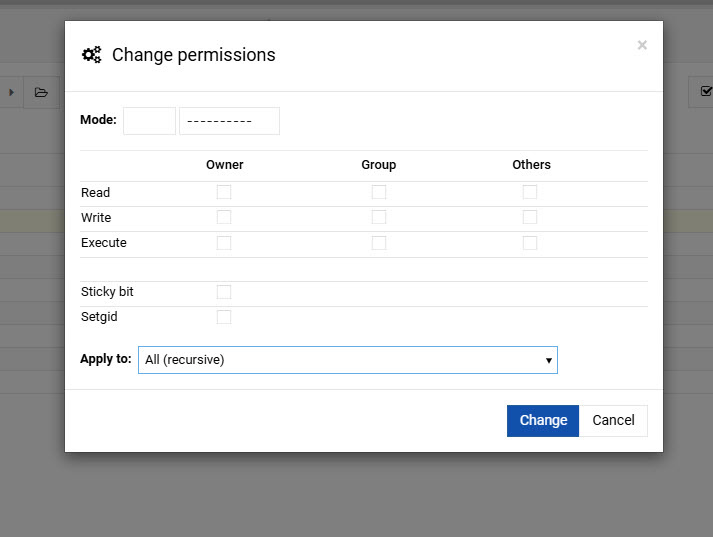Image resolution: width=713 pixels, height=537 pixels.
Task: Open the Apply to dropdown
Action: [x=348, y=360]
